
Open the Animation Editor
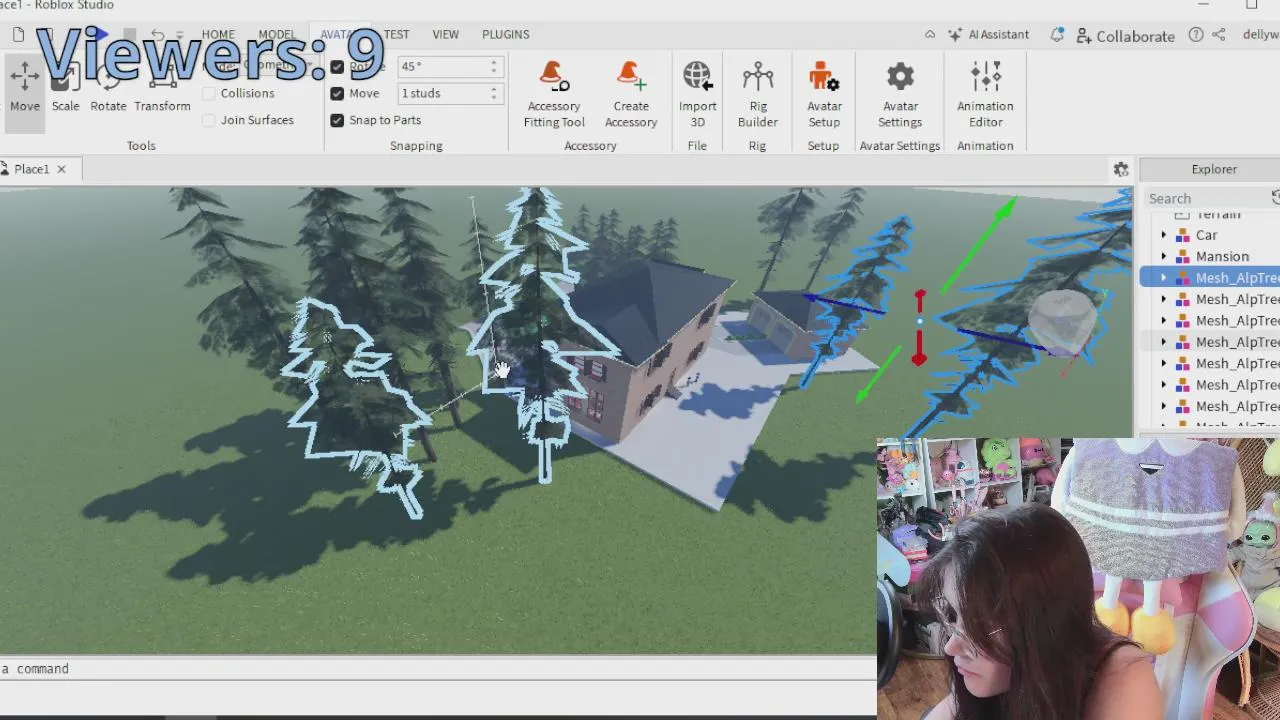pos(985,94)
